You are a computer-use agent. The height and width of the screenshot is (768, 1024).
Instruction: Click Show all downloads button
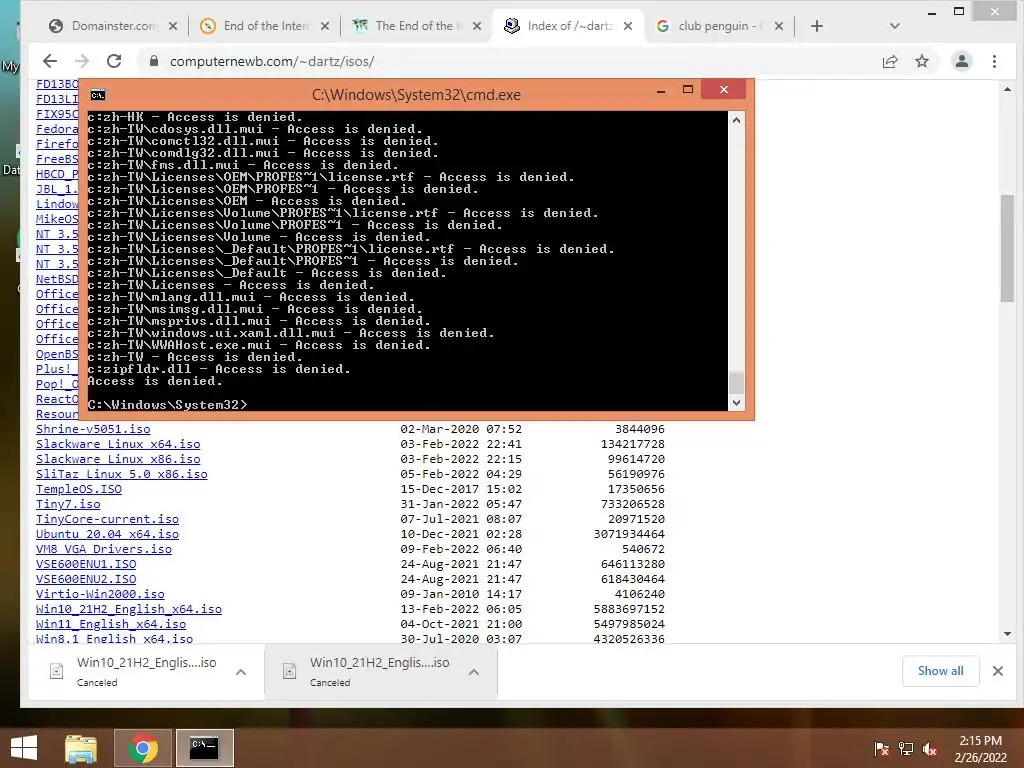click(940, 671)
